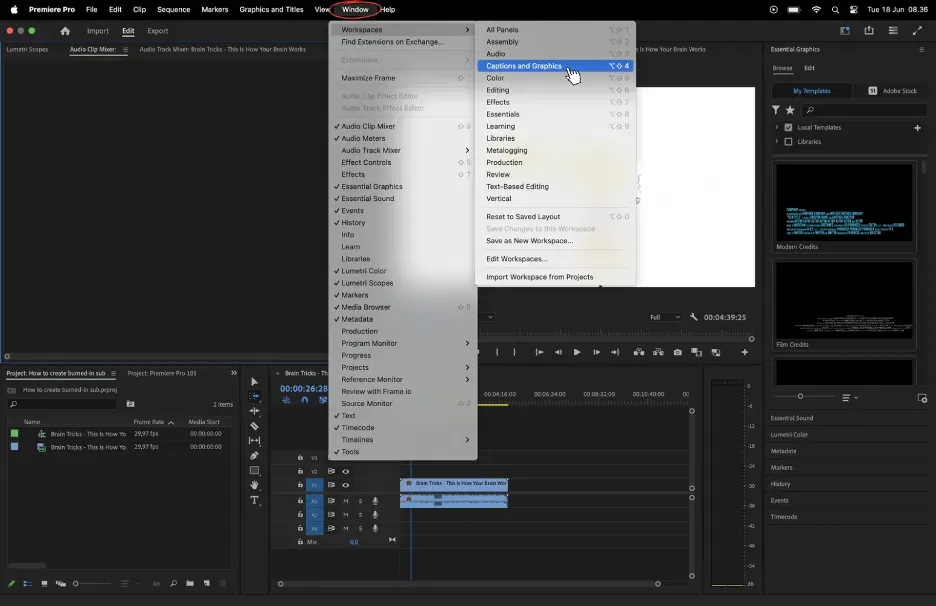The height and width of the screenshot is (606, 936).
Task: Open the Essential Sound collapsed panel
Action: [792, 419]
